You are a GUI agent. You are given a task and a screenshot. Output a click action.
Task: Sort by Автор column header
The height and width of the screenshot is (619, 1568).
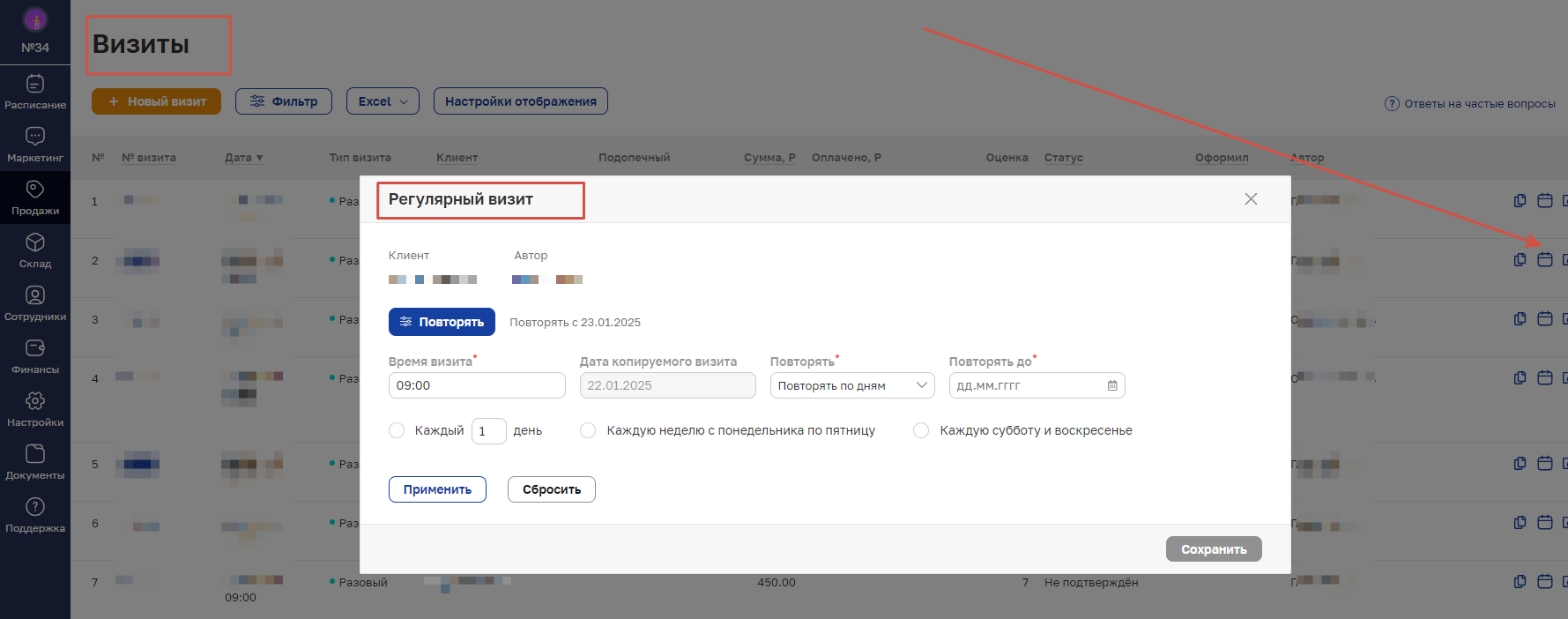click(x=1307, y=158)
